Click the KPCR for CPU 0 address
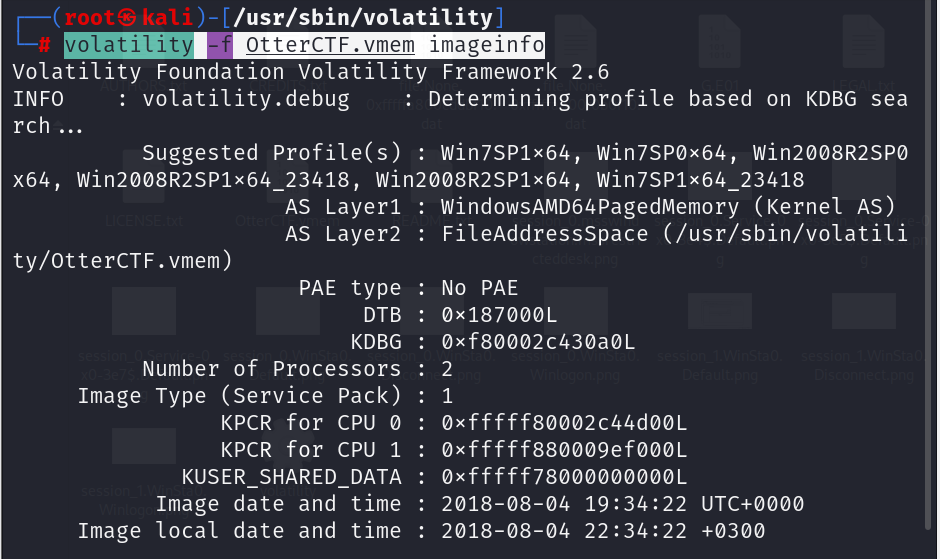Viewport: 940px width, 559px height. (x=565, y=423)
